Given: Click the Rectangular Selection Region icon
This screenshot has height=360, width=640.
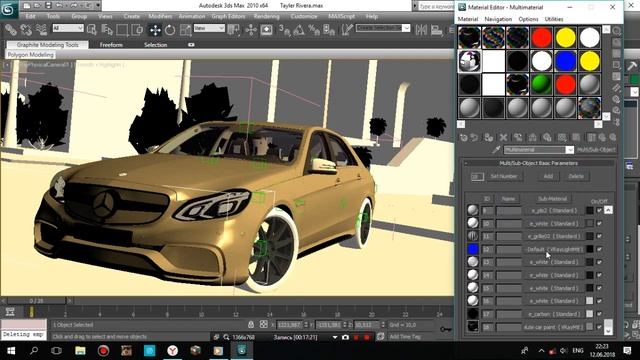Looking at the screenshot, I should coord(122,30).
